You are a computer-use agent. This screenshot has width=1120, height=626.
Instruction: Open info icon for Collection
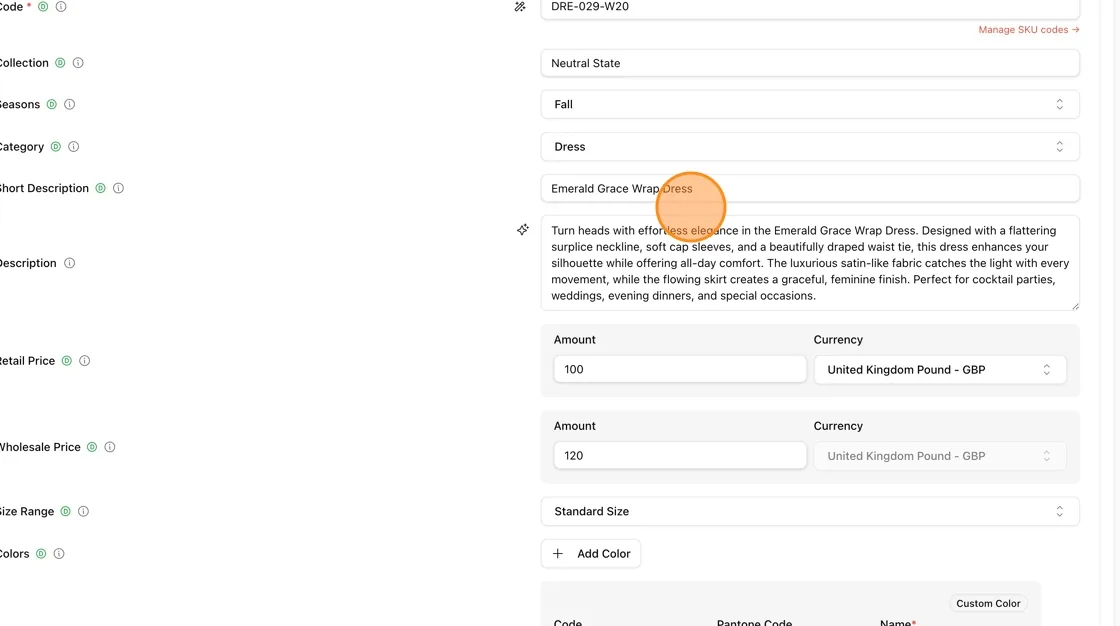[x=78, y=63]
